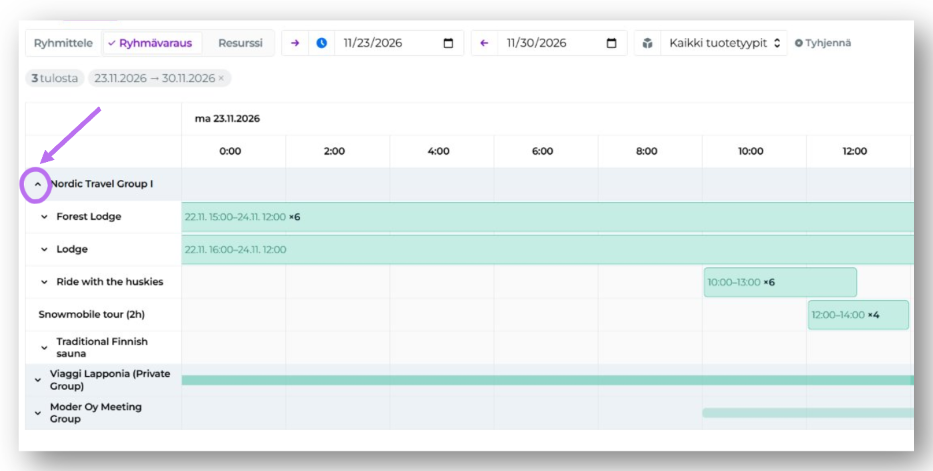
Task: Click the purple right arrow icon
Action: 295,43
